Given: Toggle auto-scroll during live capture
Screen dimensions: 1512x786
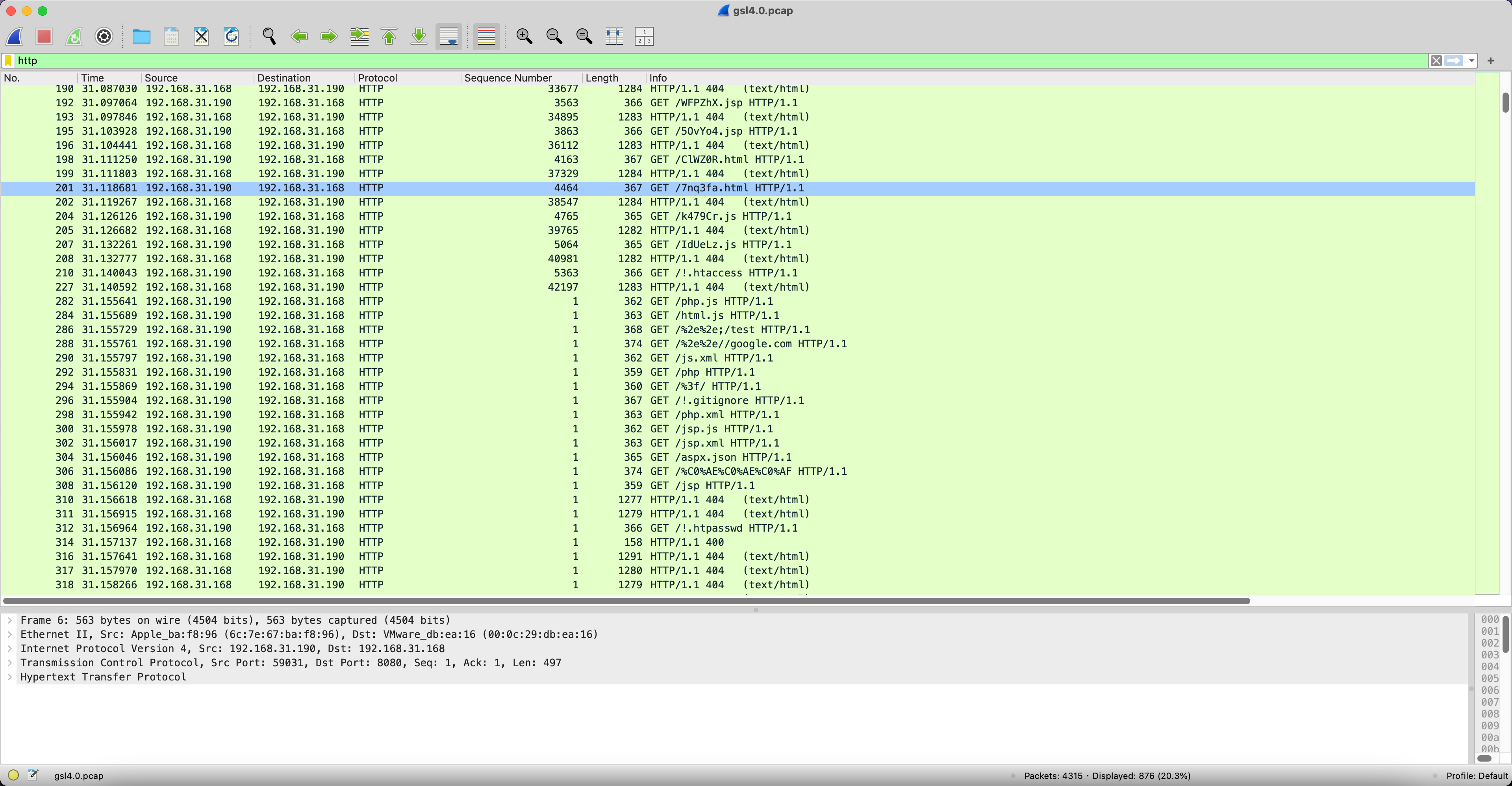Looking at the screenshot, I should (x=449, y=36).
